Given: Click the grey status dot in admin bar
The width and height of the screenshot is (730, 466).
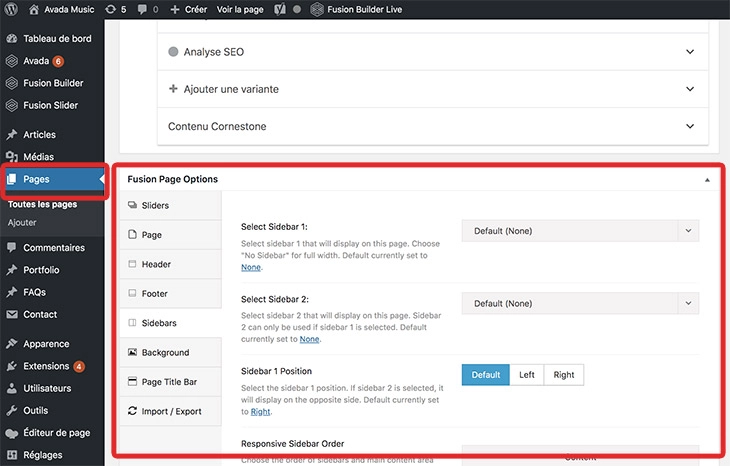Looking at the screenshot, I should pos(297,9).
